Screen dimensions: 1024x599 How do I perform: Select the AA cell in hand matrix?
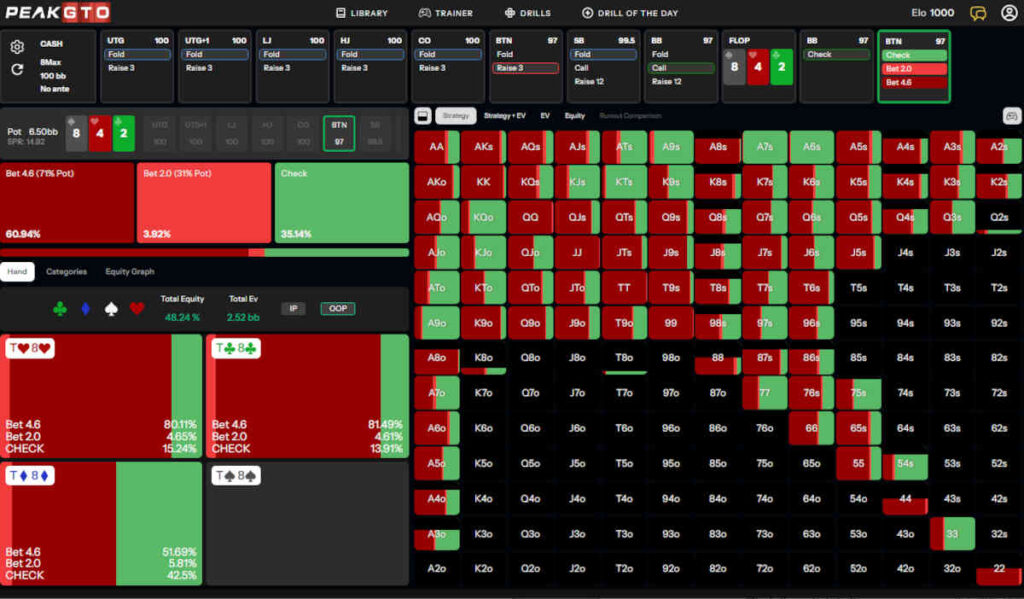436,147
